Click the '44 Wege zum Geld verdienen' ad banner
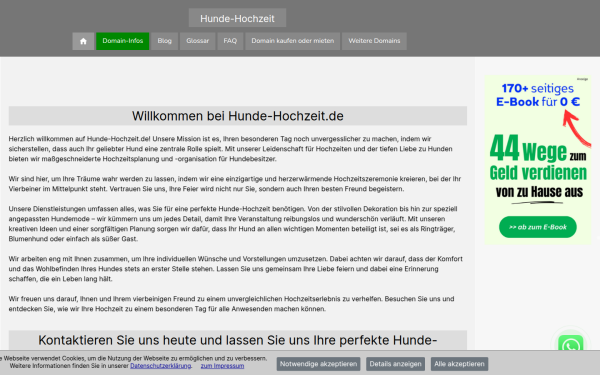This screenshot has width=600, height=375. click(538, 160)
